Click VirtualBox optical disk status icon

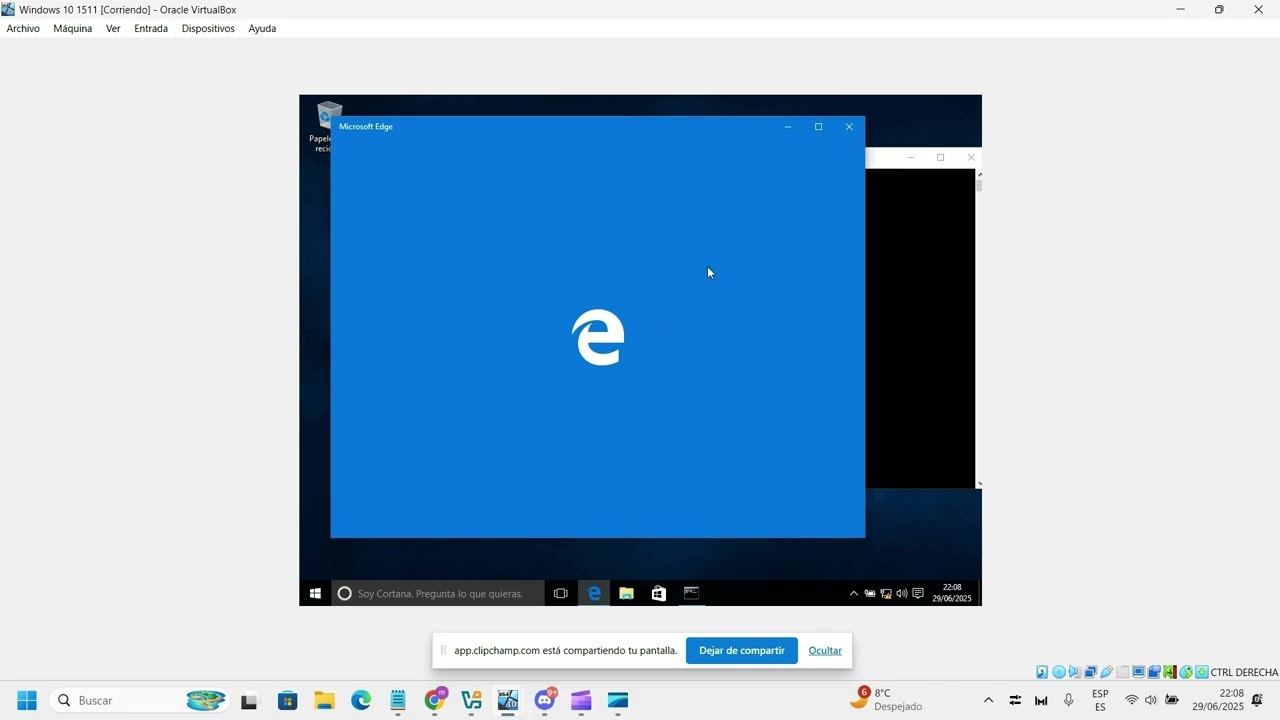[1059, 672]
